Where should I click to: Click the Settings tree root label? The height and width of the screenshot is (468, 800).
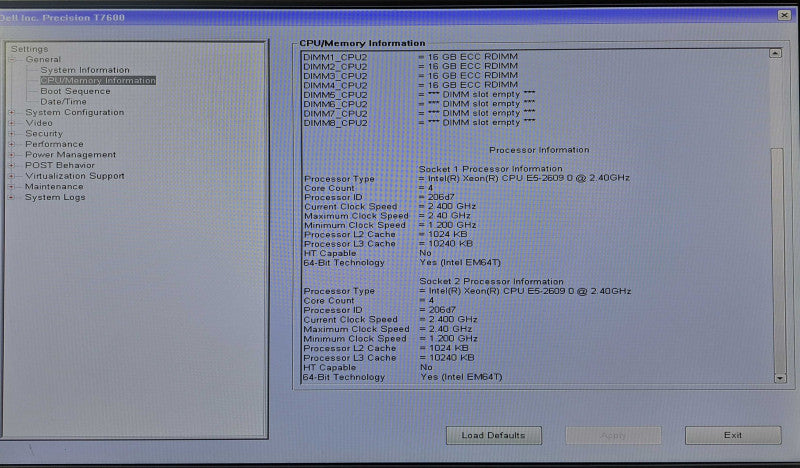coord(30,49)
